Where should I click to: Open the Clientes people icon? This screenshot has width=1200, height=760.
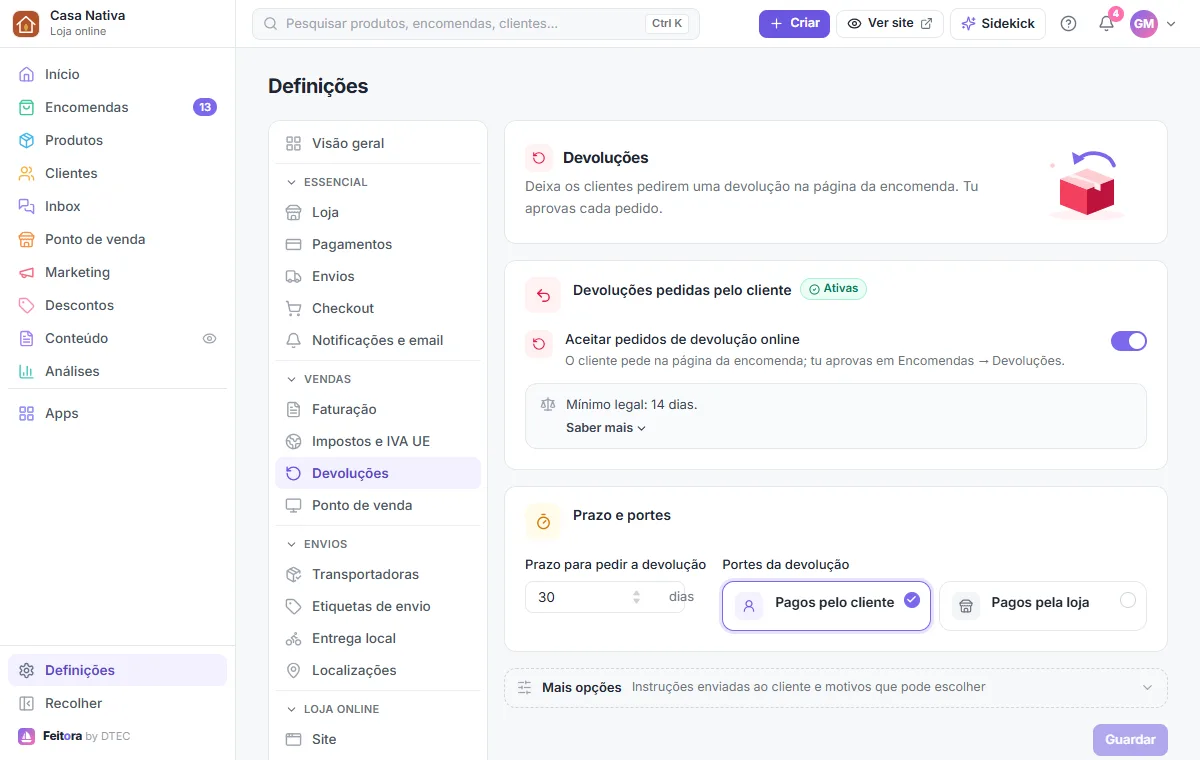point(27,173)
